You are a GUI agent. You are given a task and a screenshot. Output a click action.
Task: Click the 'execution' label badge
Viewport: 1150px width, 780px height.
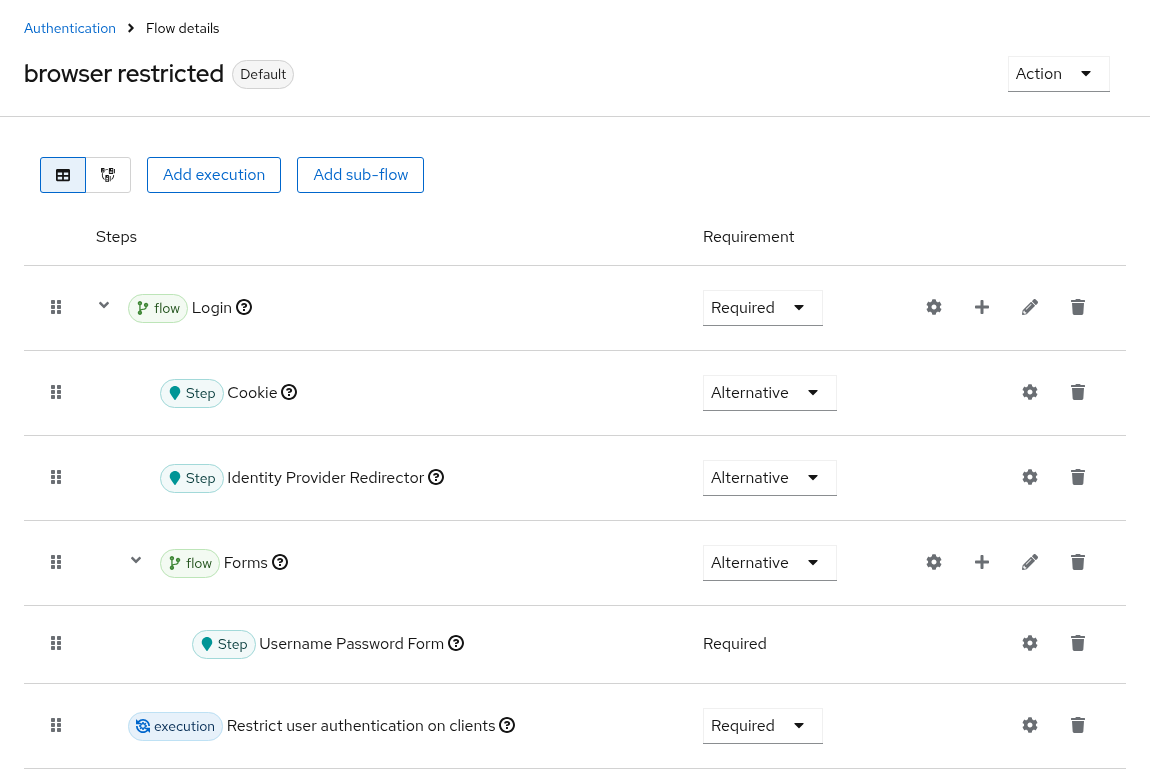[175, 726]
